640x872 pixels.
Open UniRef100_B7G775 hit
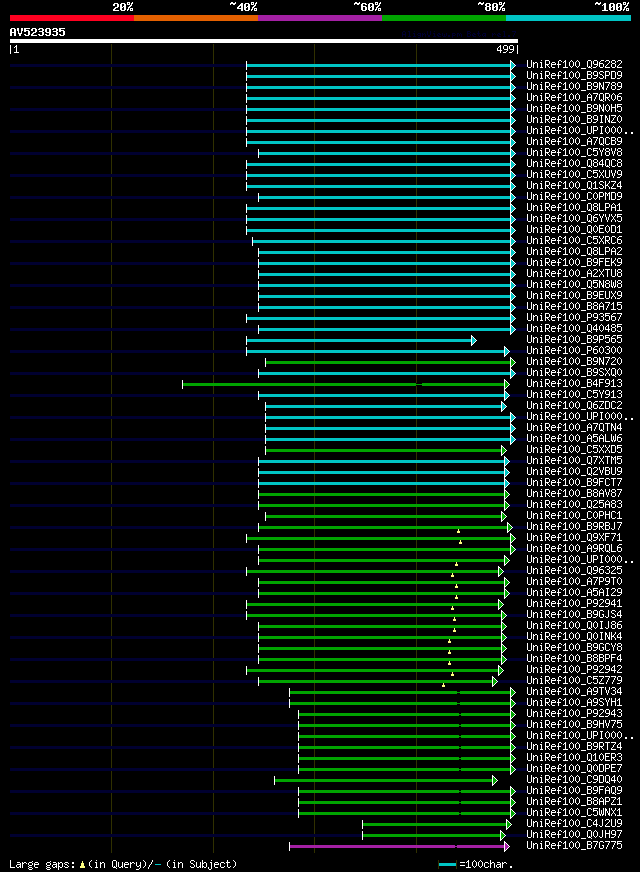(574, 846)
